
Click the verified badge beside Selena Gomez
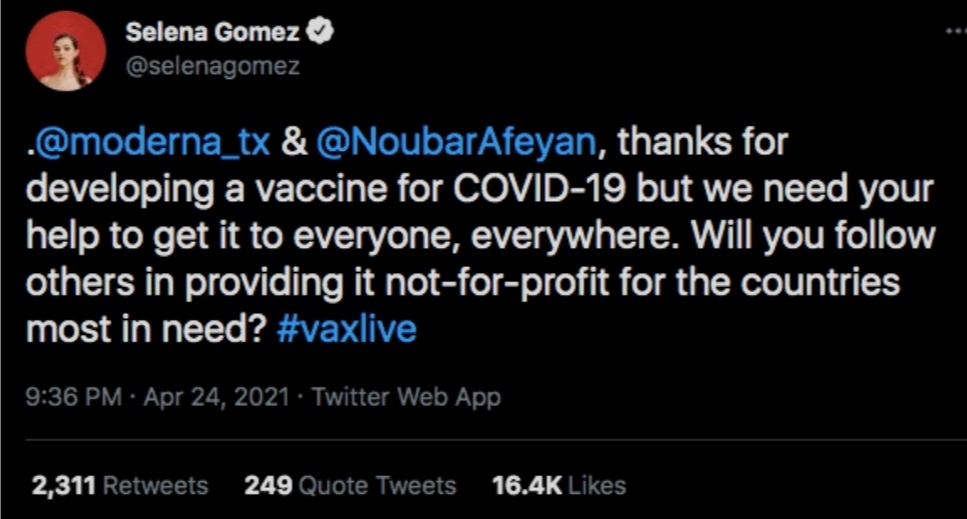click(x=322, y=33)
